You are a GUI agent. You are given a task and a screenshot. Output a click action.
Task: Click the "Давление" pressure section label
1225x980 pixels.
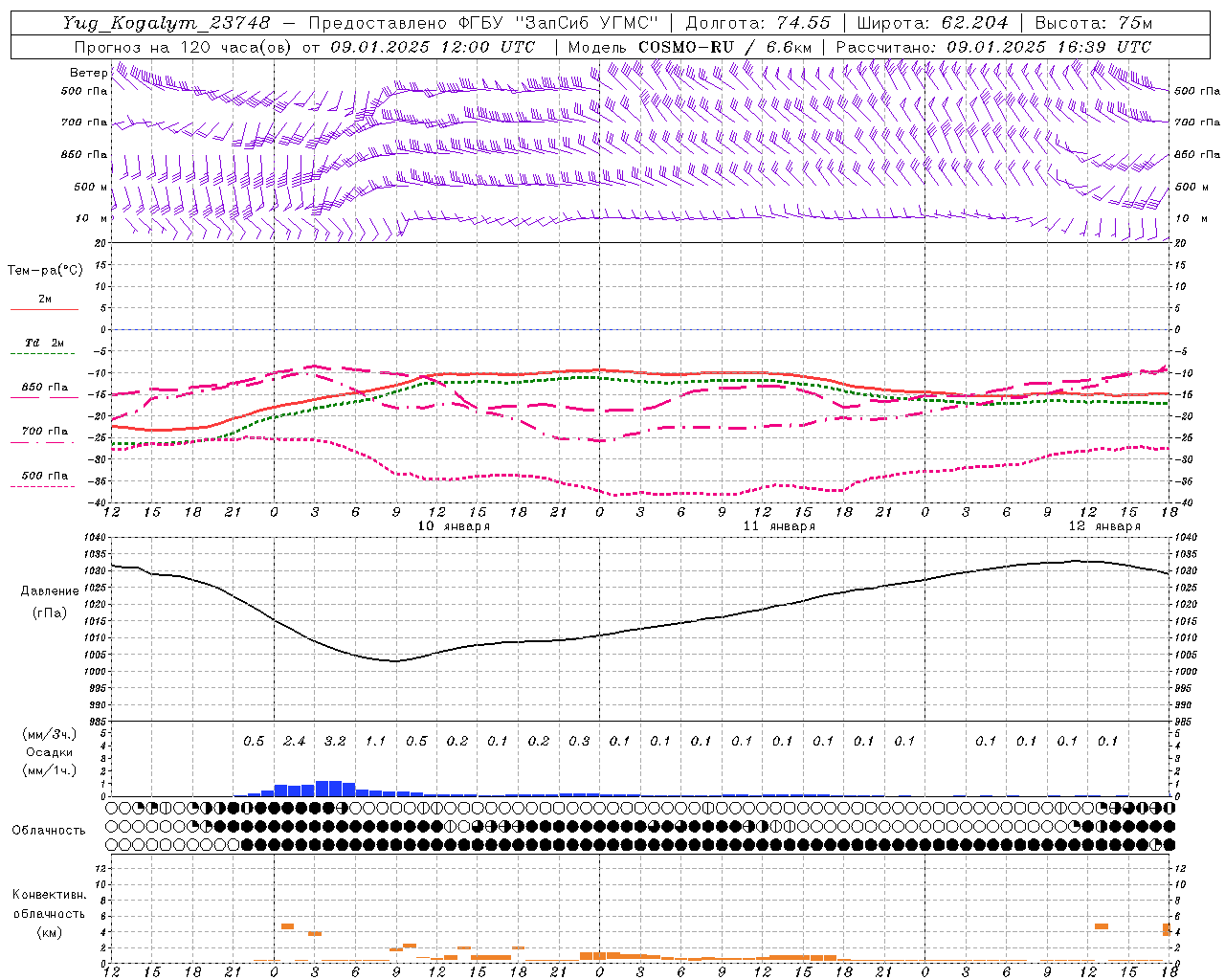tap(50, 591)
